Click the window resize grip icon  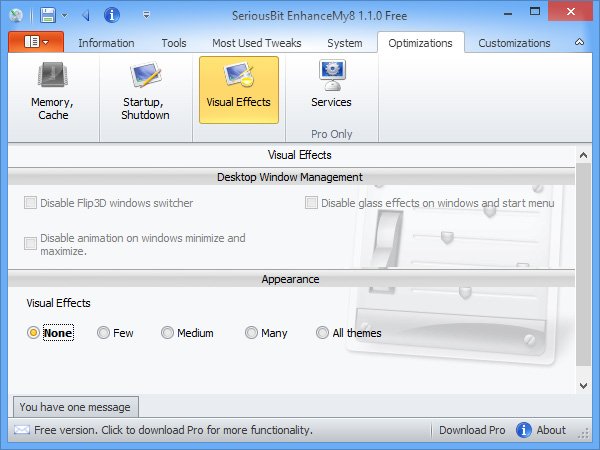click(583, 434)
